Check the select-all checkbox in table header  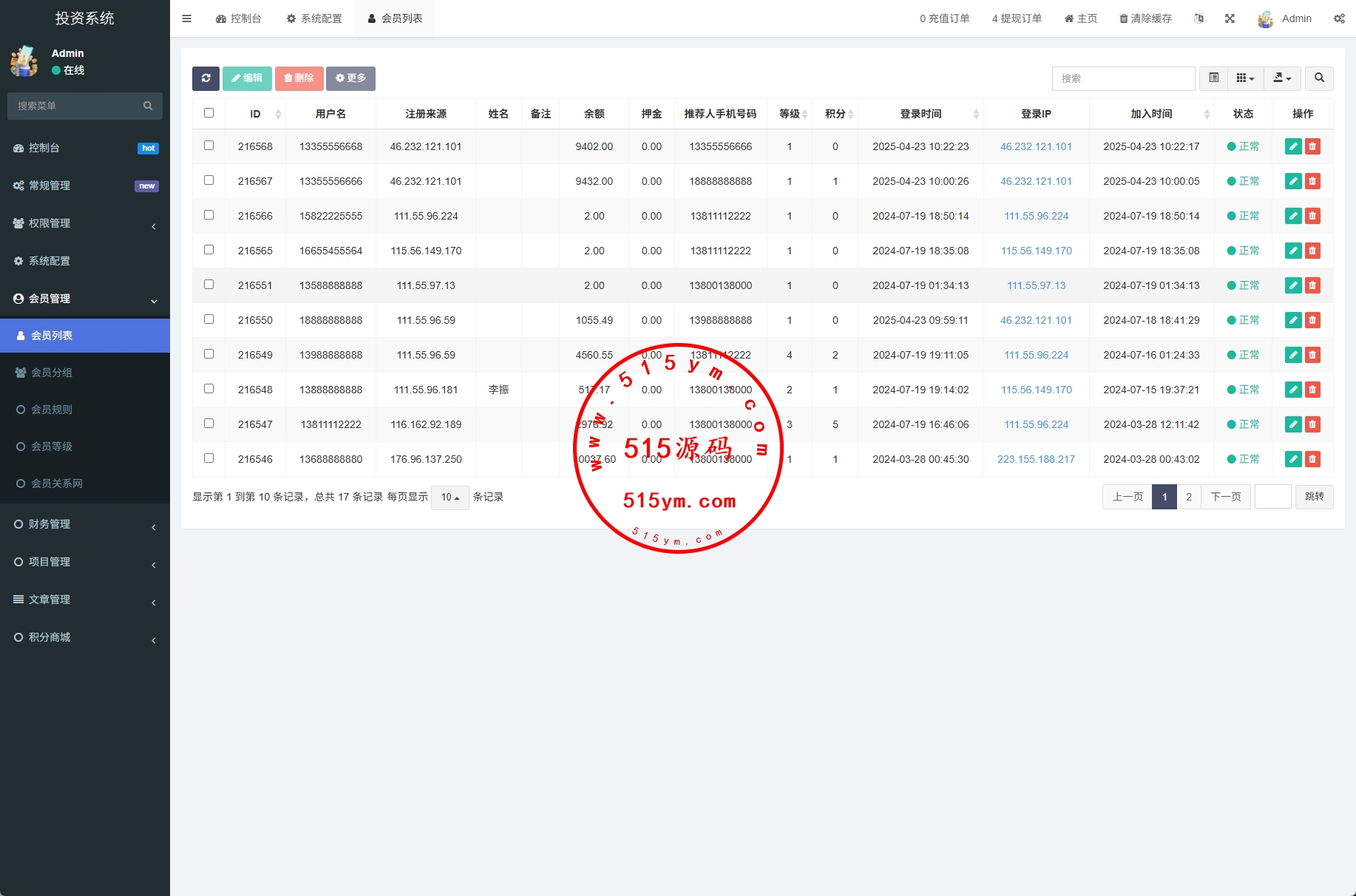pos(209,113)
